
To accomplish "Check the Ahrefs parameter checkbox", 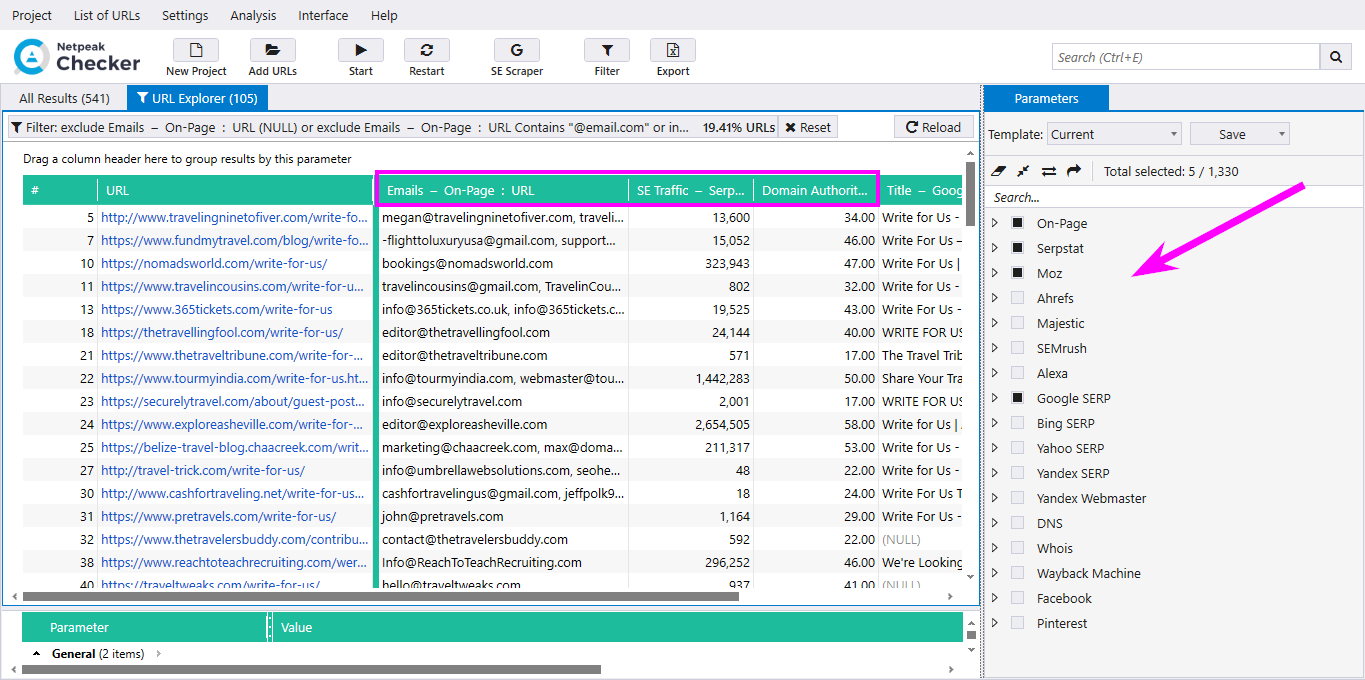I will coord(1017,298).
